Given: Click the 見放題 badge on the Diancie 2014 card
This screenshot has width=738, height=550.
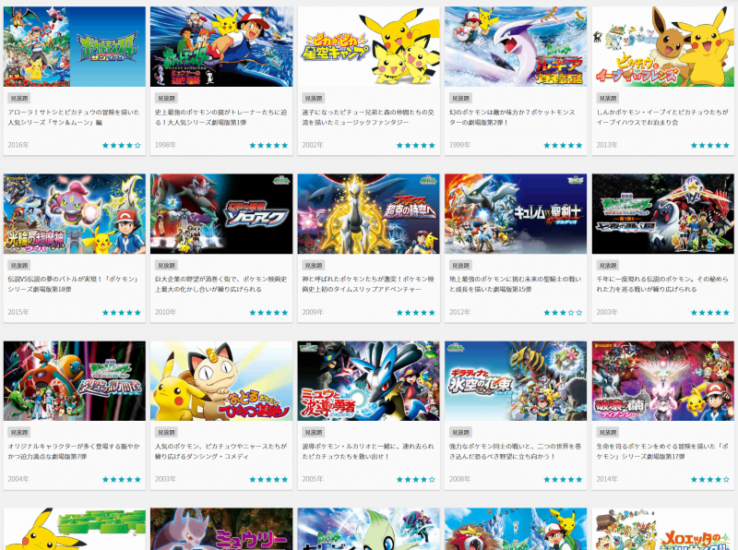Looking at the screenshot, I should 608,432.
